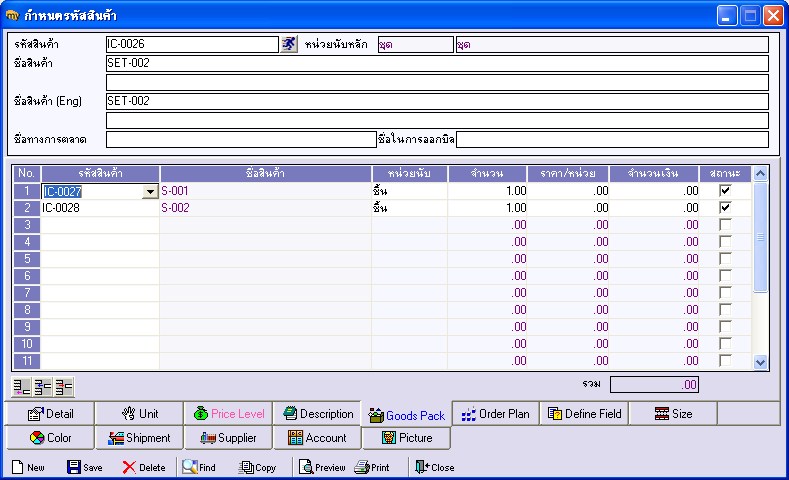Tick the status checkbox in row 3

coord(725,225)
